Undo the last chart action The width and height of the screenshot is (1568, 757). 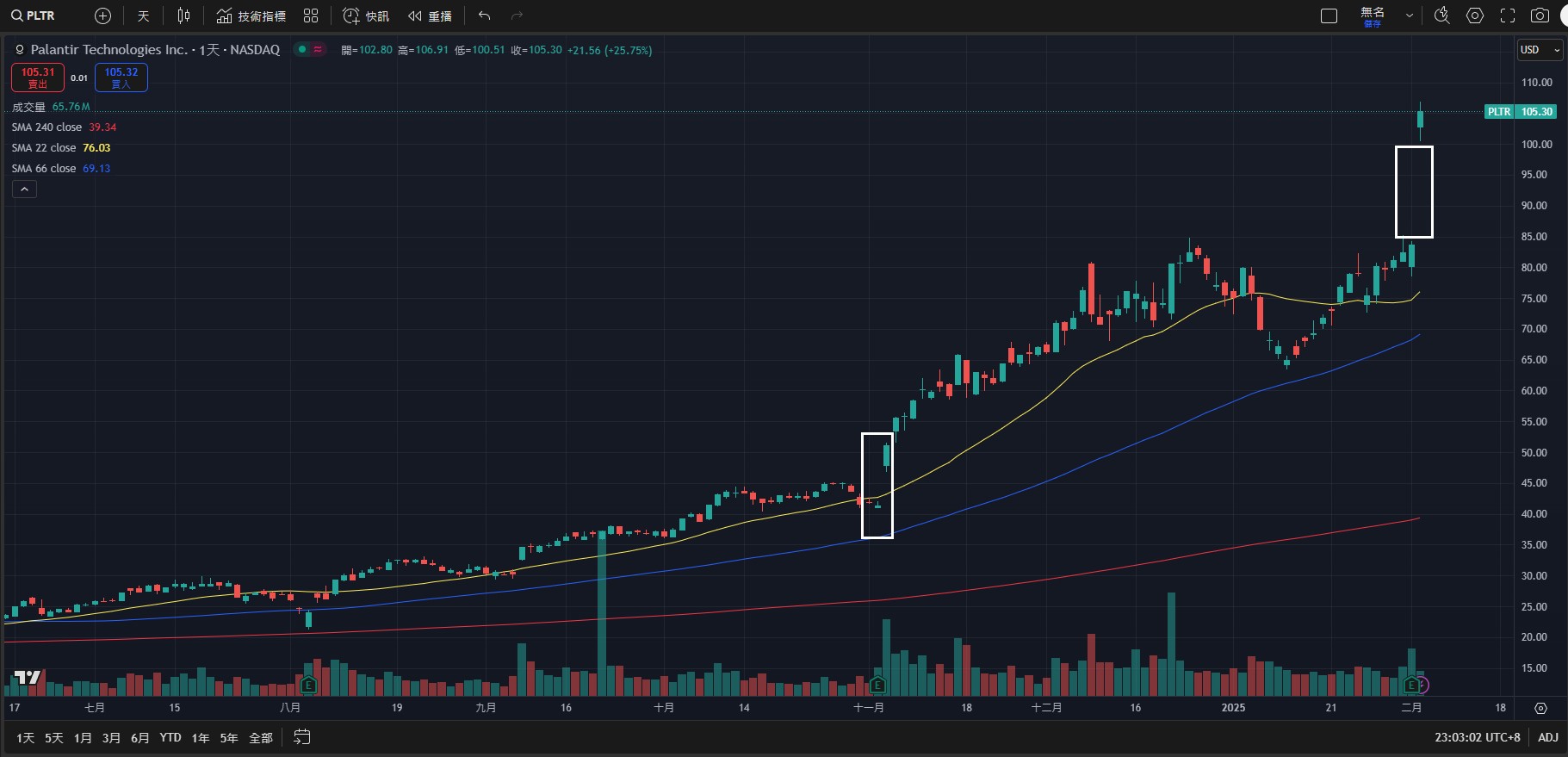[485, 16]
